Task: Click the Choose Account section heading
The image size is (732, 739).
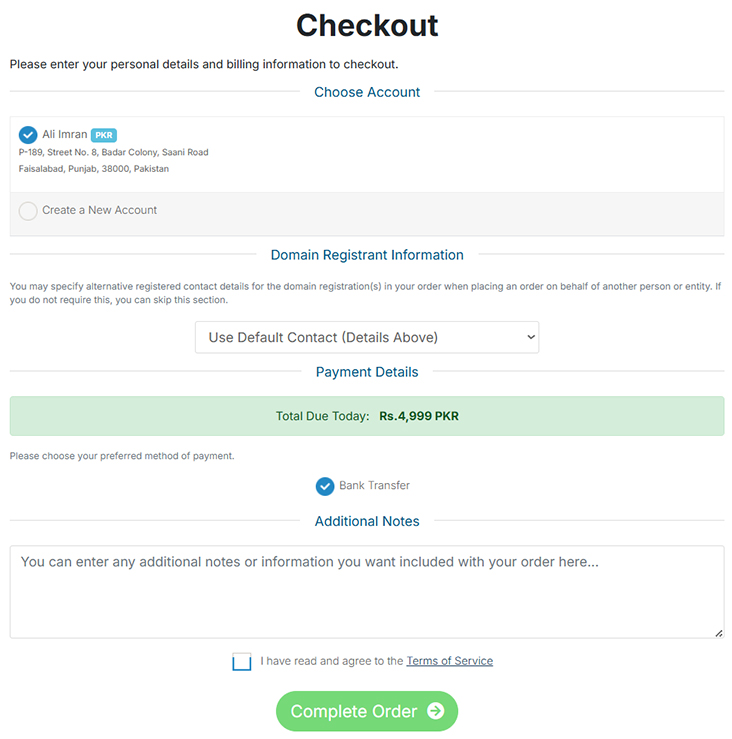Action: (367, 92)
